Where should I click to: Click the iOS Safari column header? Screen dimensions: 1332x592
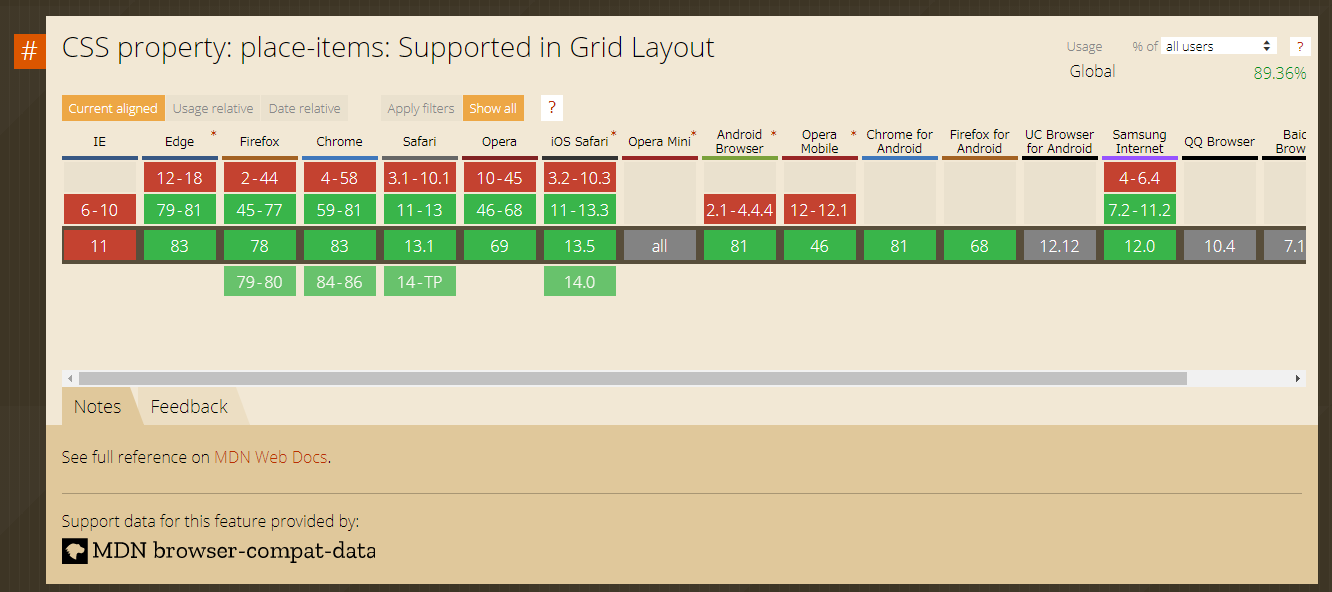click(x=580, y=142)
